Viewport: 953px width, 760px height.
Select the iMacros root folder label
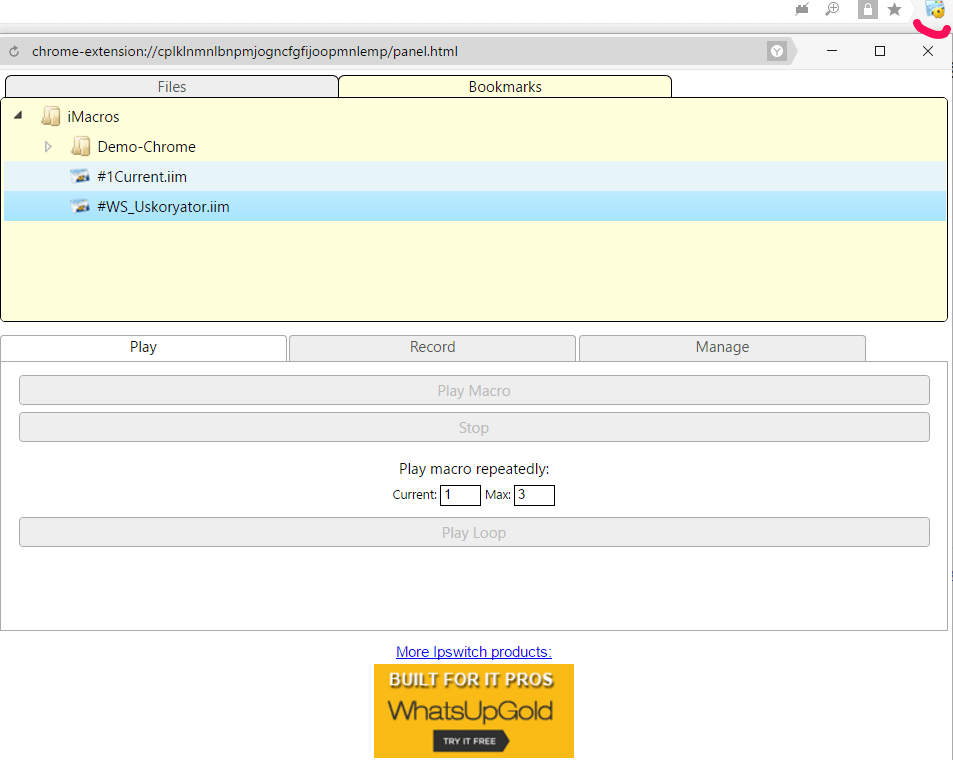[93, 117]
